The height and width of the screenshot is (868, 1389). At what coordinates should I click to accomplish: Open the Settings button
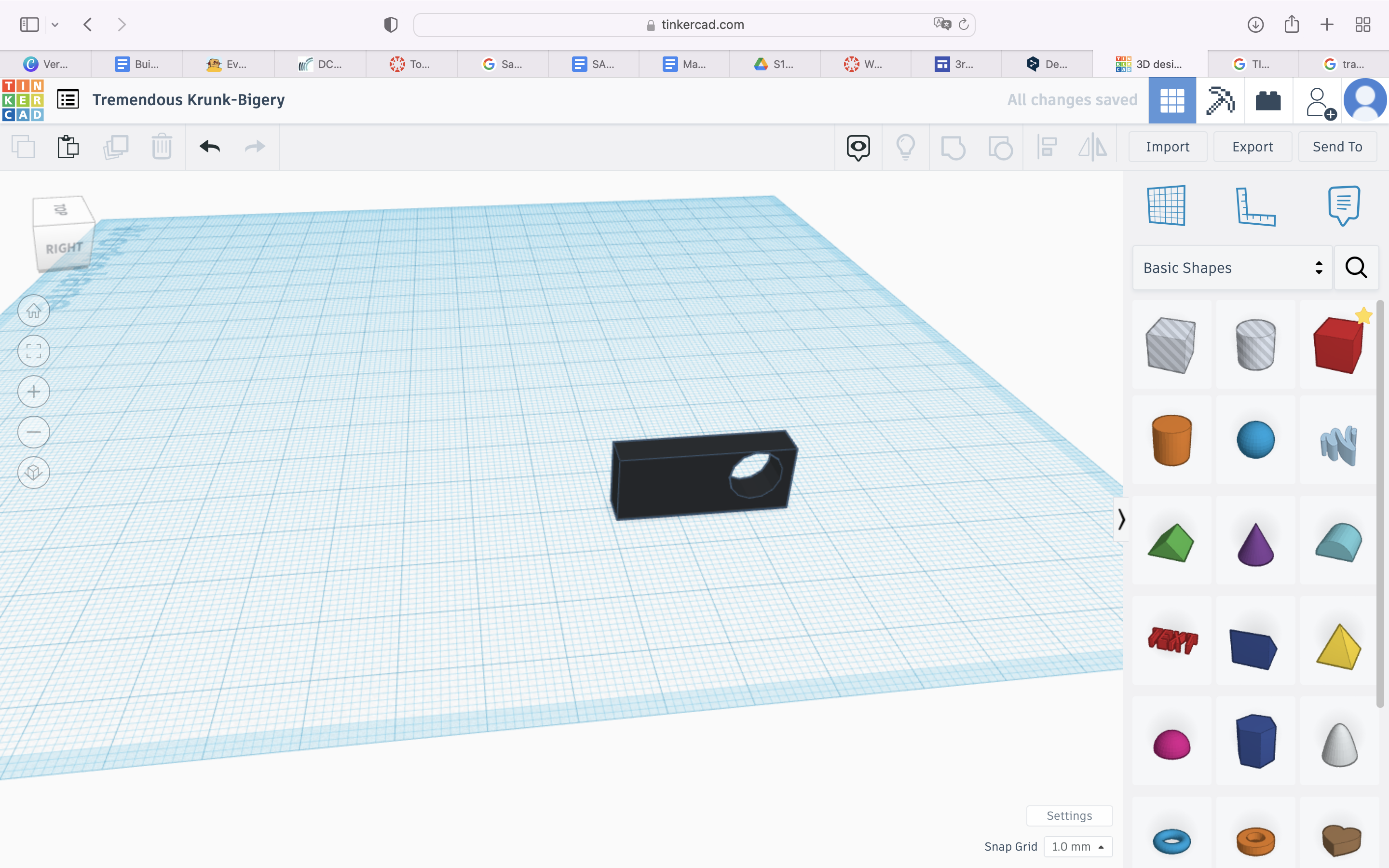coord(1069,815)
